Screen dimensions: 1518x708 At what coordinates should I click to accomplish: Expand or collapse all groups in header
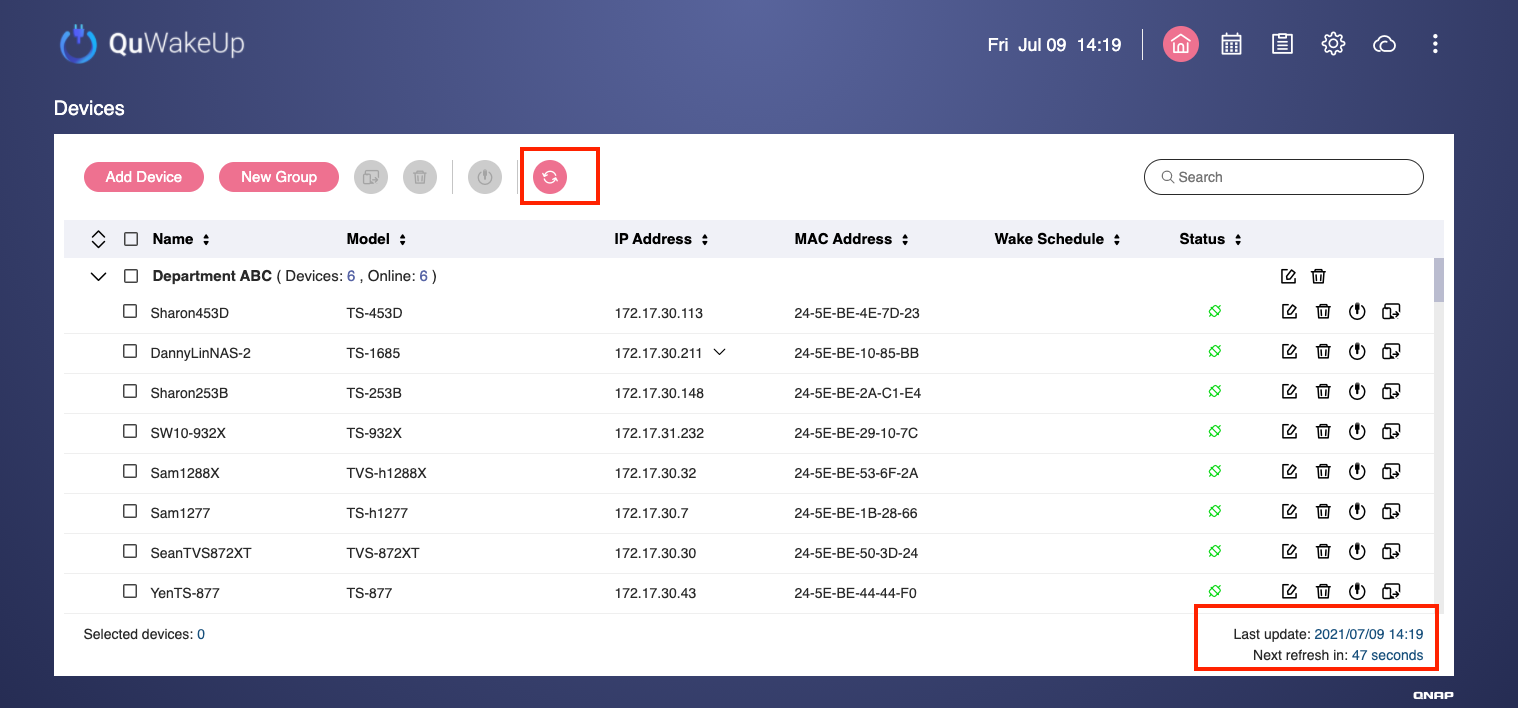(98, 239)
